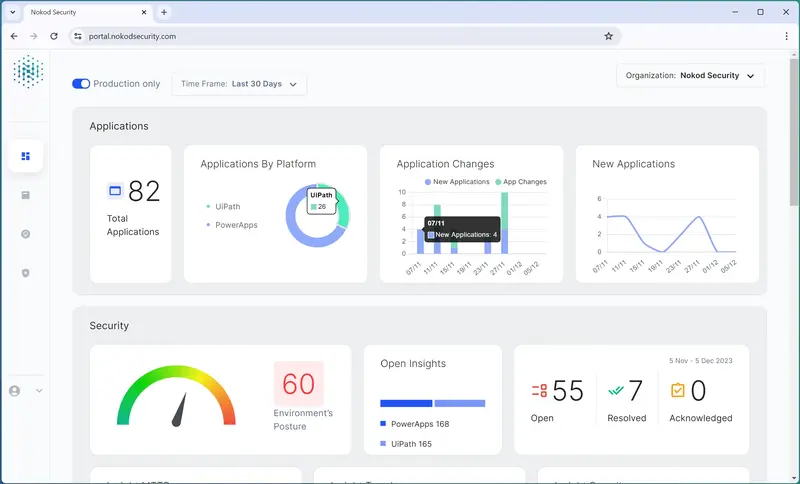
Task: Open the second sidebar inventory icon
Action: click(26, 195)
